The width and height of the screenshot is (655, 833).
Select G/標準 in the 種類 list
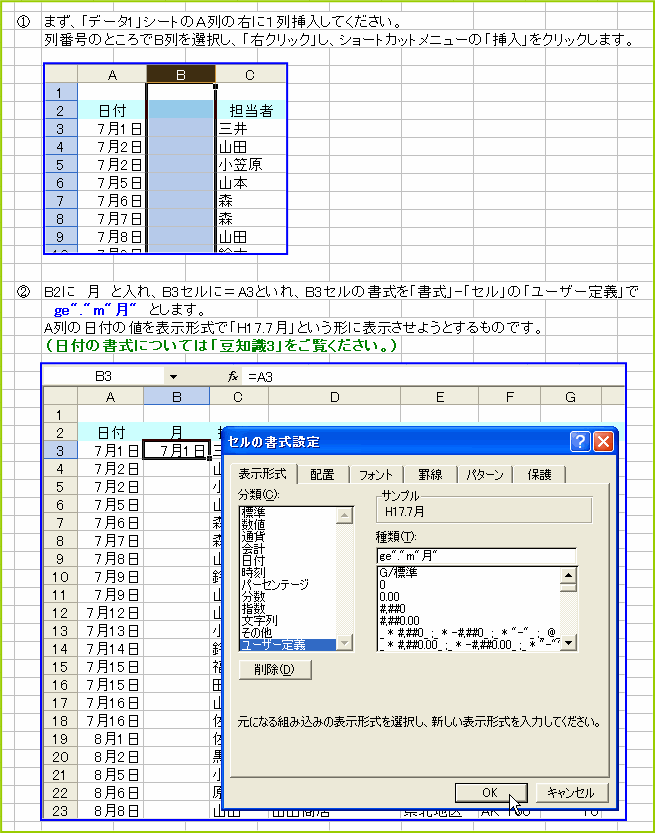click(469, 573)
